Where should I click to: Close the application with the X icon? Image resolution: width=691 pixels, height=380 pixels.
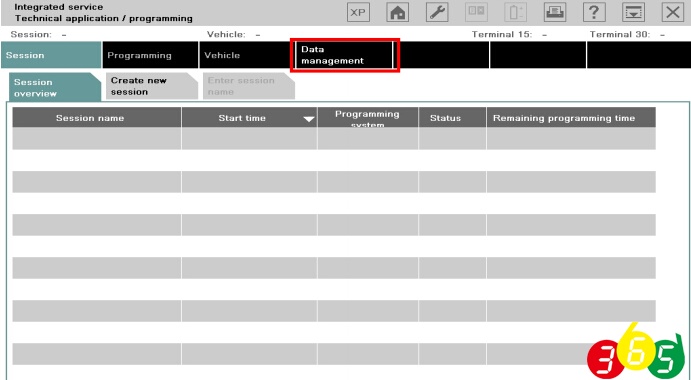click(672, 12)
